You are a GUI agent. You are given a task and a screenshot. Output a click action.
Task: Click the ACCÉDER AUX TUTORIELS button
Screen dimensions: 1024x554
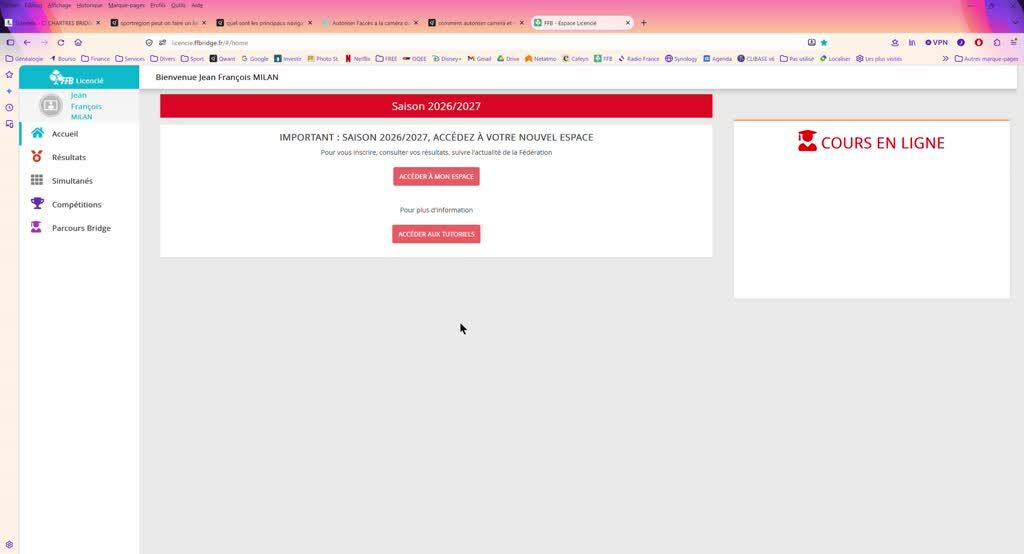[436, 234]
